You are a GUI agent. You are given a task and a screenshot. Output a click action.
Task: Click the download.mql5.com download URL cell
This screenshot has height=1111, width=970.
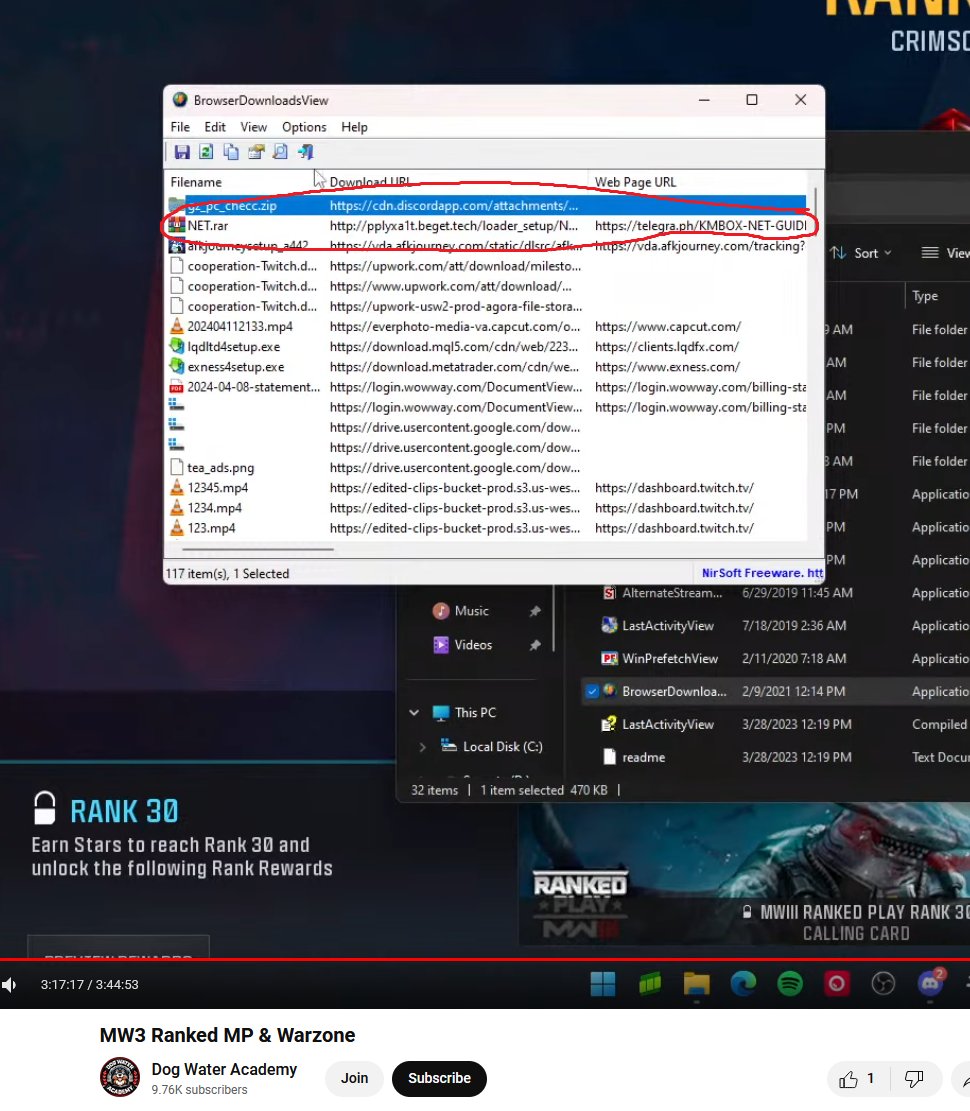(453, 346)
